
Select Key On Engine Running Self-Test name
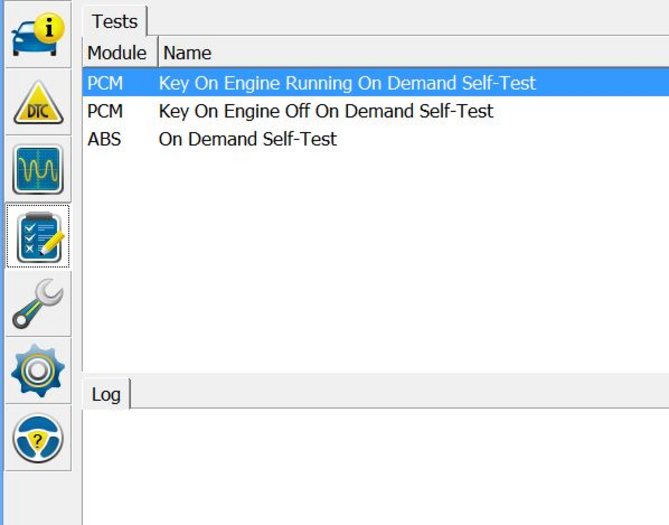point(347,83)
